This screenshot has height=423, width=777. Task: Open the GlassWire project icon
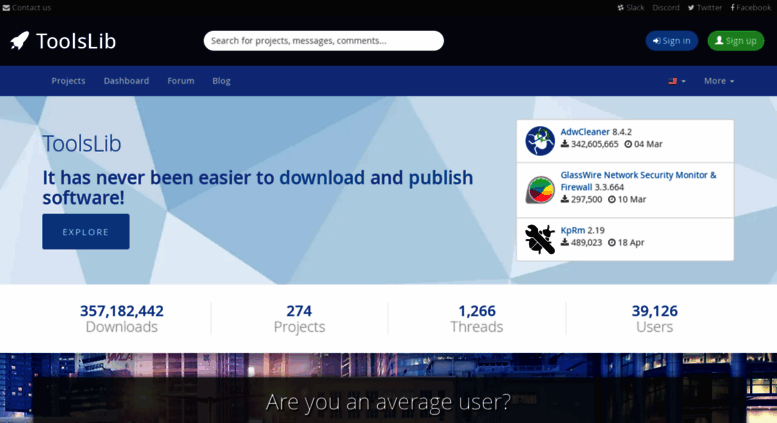click(x=540, y=189)
